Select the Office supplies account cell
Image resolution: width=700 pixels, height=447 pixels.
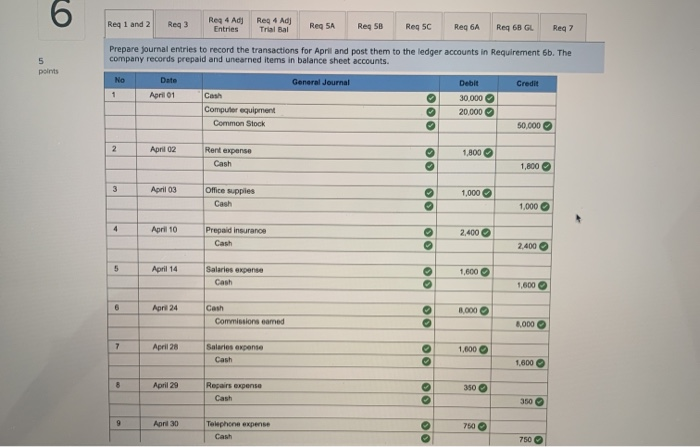click(320, 191)
